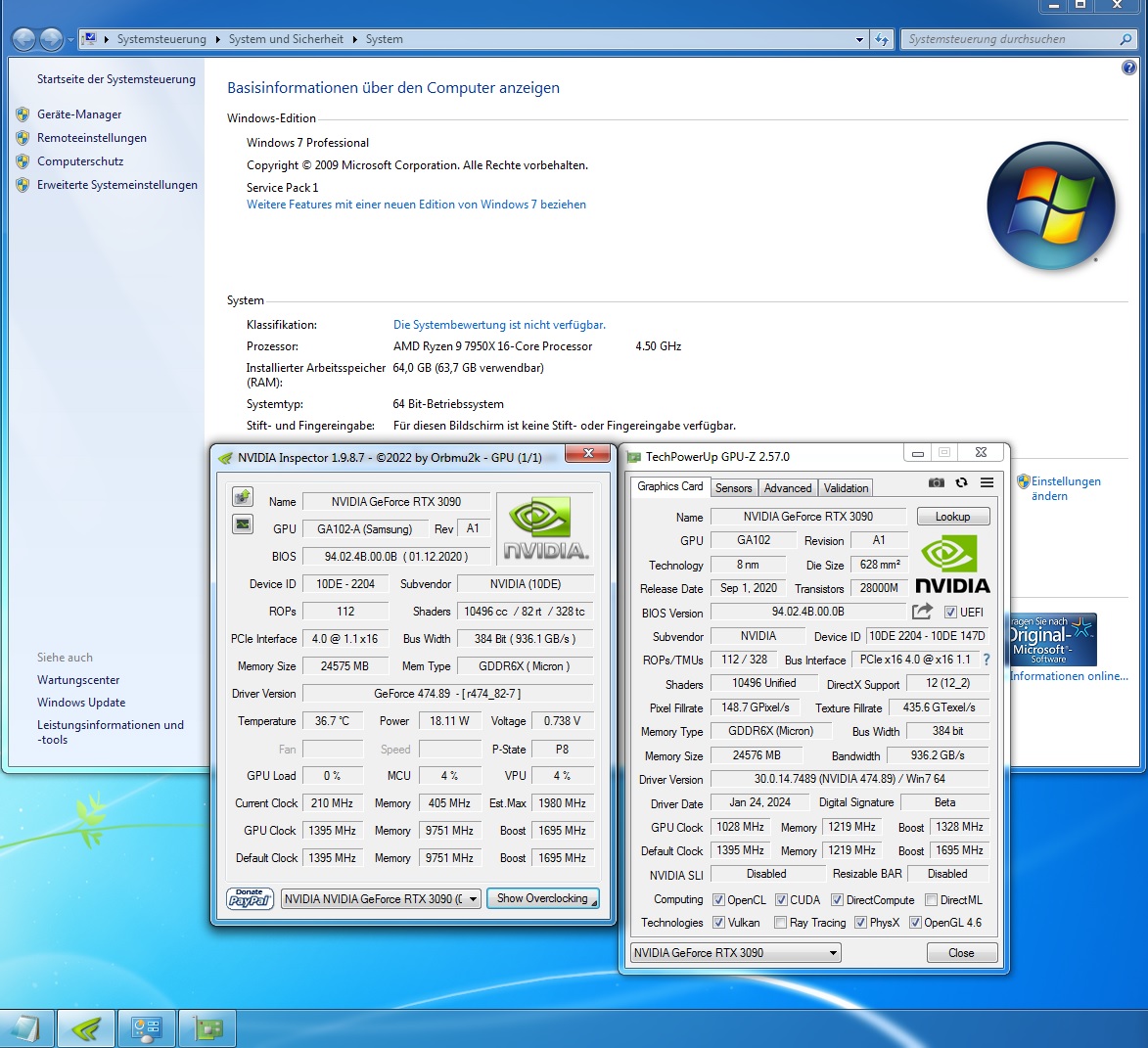Toggle the Vulkan checkbox
Viewport: 1148px width, 1048px height.
[x=718, y=922]
